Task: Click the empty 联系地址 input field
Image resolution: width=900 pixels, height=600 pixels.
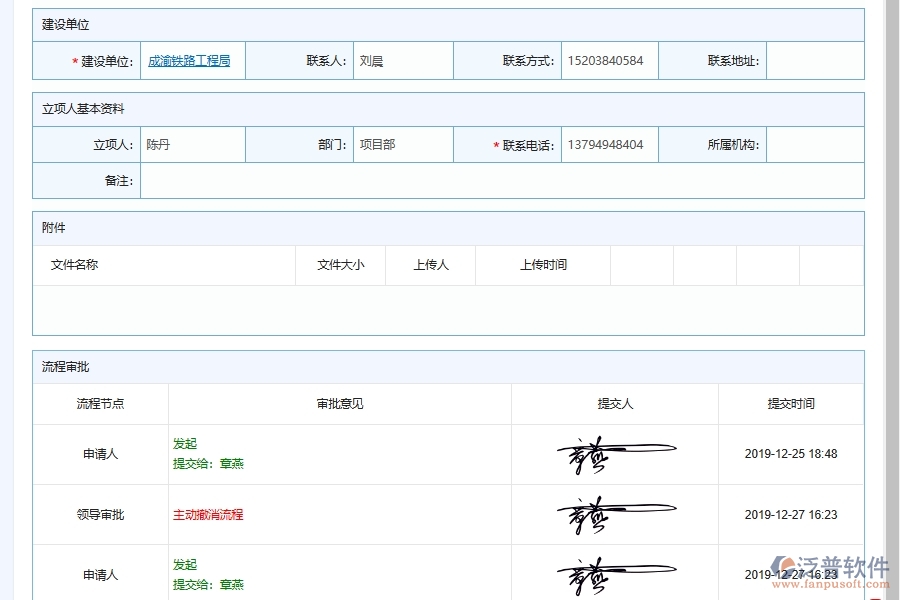Action: [x=814, y=61]
